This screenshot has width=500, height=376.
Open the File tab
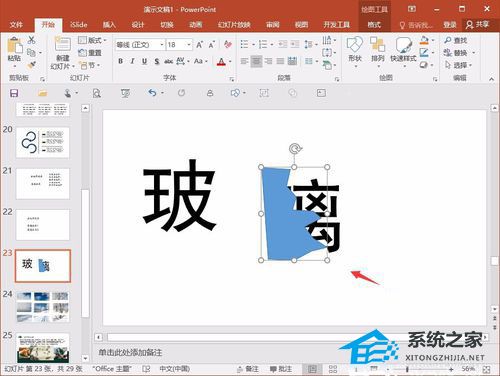(x=16, y=24)
